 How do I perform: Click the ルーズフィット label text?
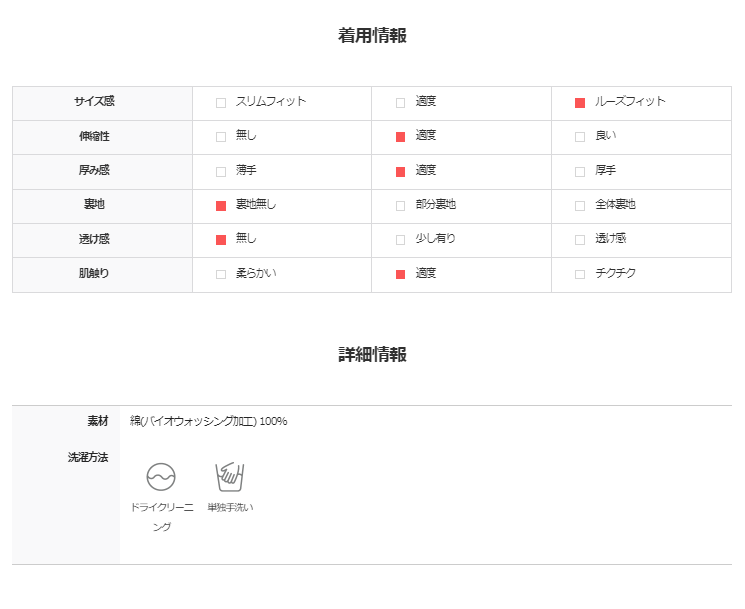(x=630, y=101)
